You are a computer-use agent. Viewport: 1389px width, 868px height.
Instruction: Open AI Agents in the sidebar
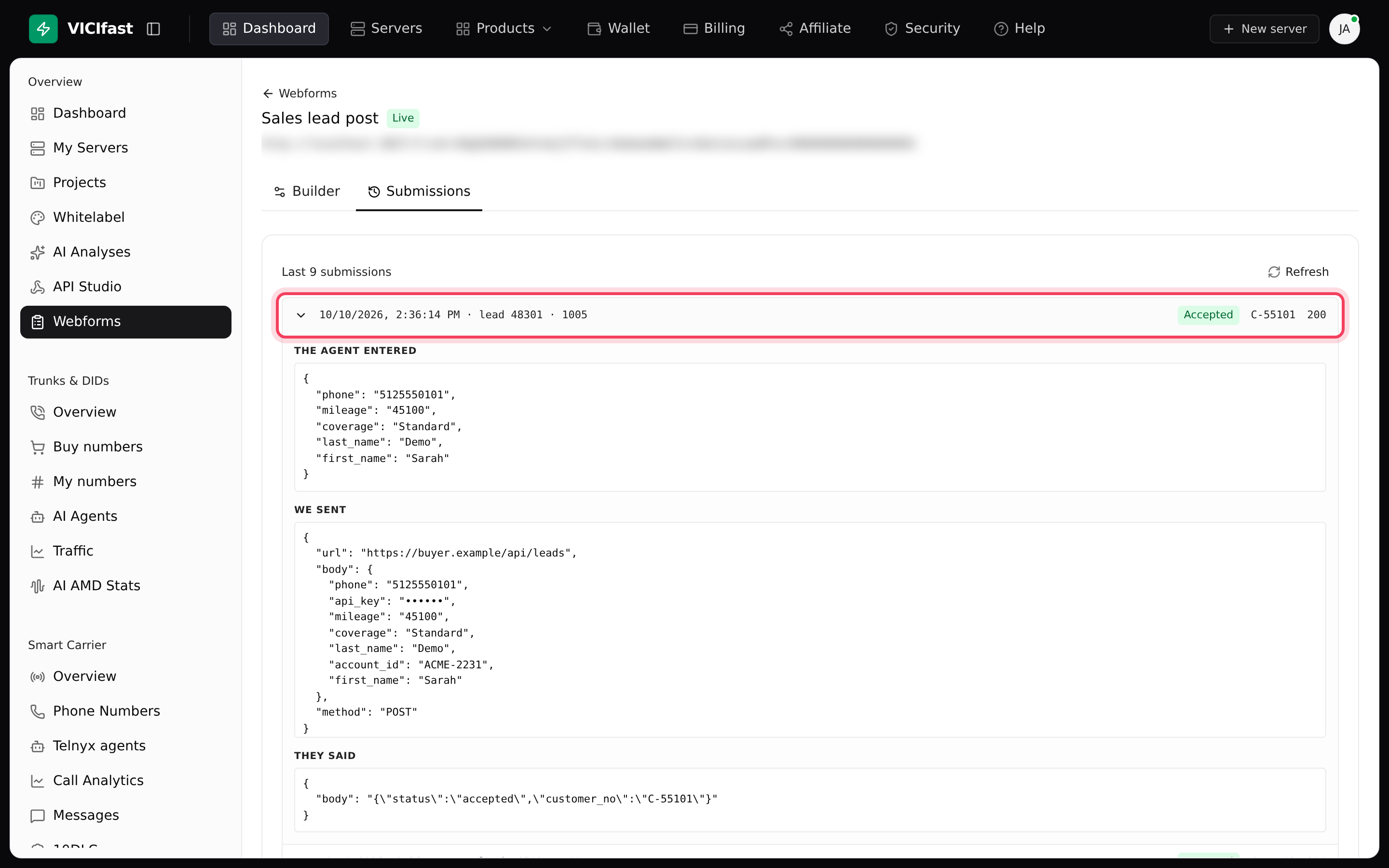tap(126, 516)
